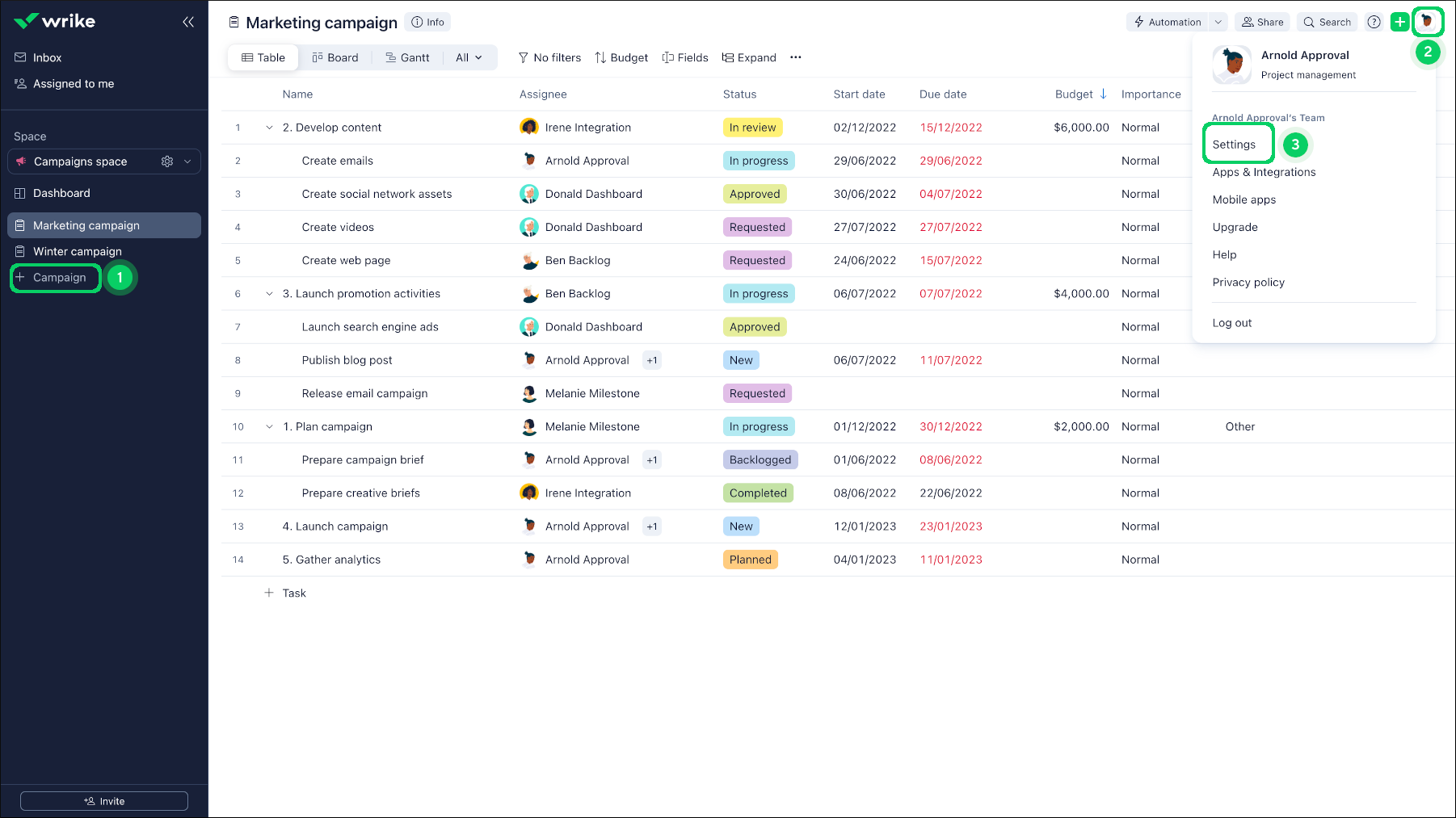This screenshot has width=1456, height=818.
Task: Click the Wrike logo
Action: pos(55,21)
